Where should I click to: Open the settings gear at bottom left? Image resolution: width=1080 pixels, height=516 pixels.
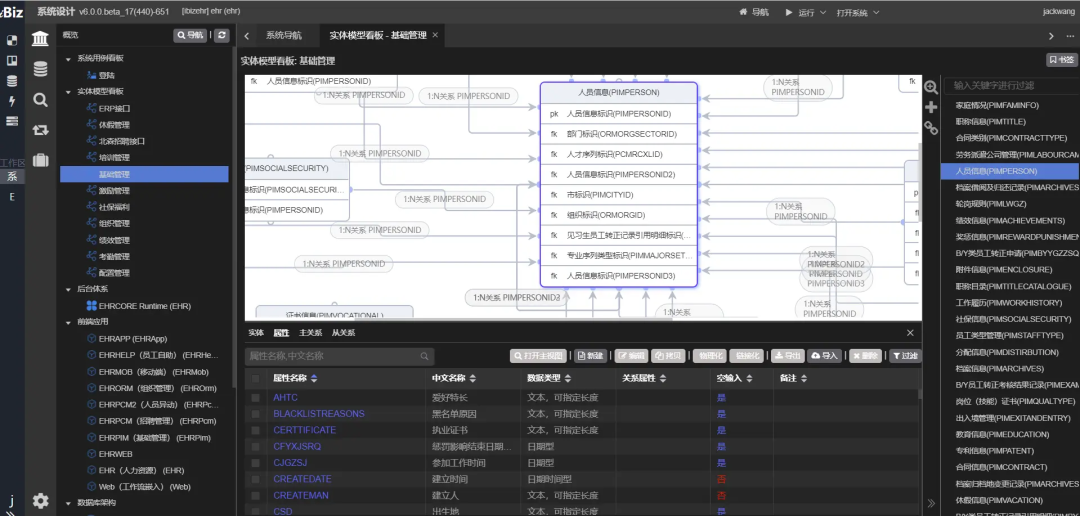40,500
